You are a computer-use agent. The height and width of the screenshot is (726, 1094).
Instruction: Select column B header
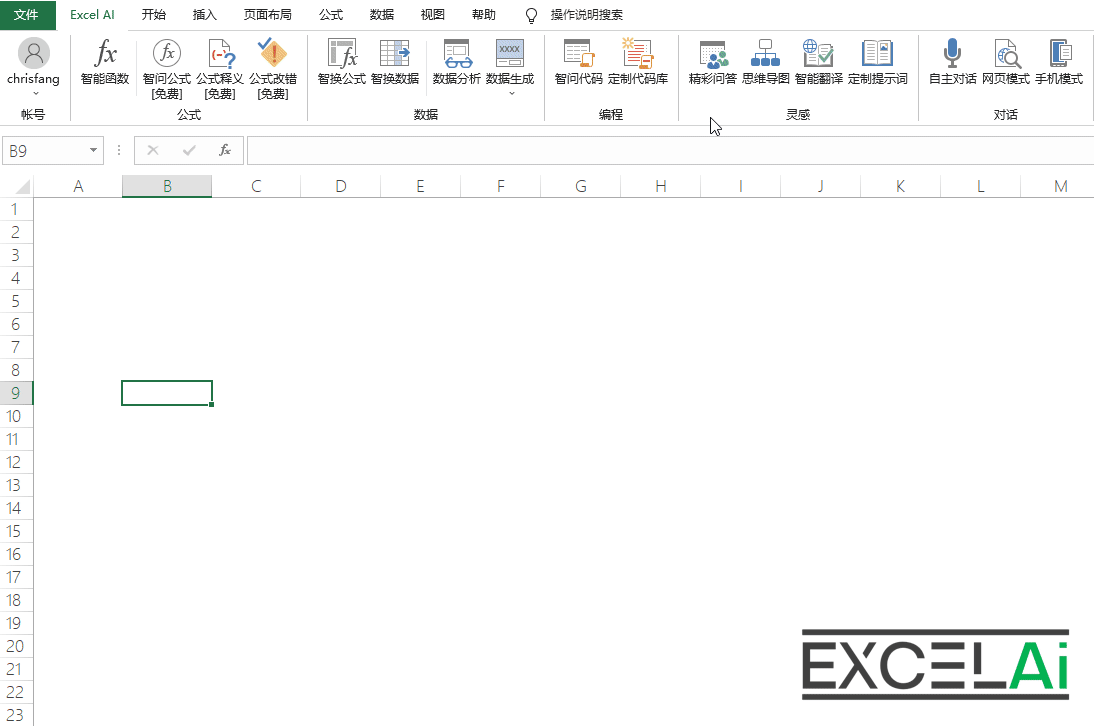point(167,186)
